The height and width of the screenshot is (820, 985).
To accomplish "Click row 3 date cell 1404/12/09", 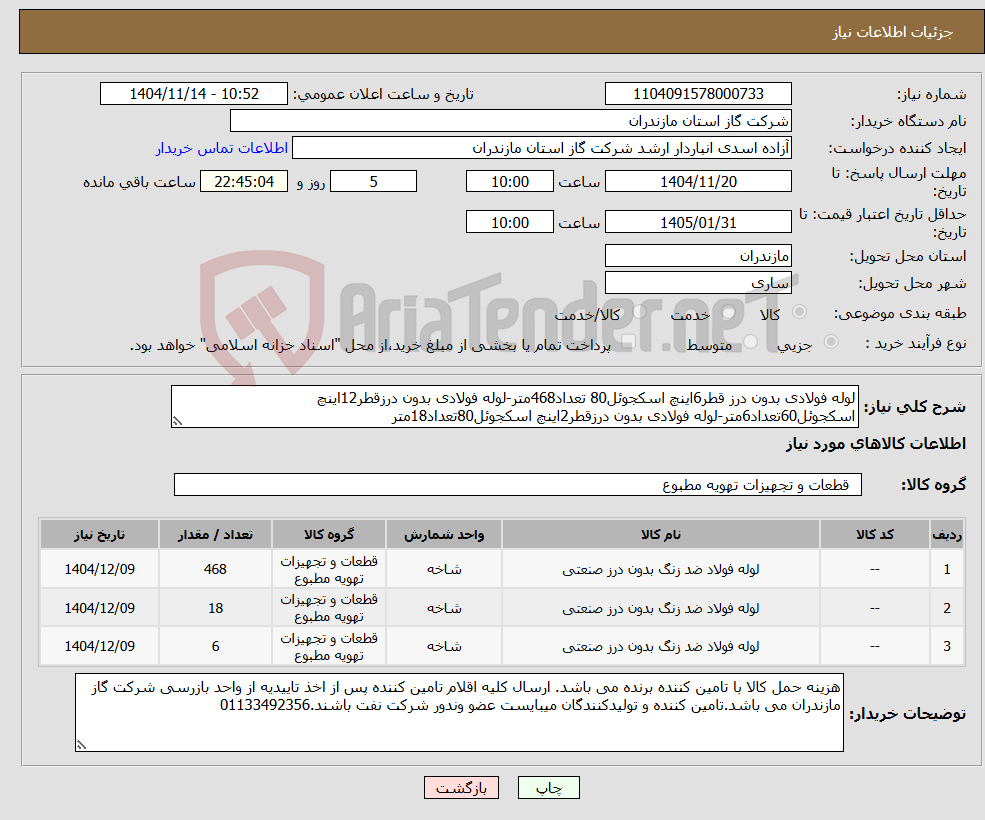I will [x=99, y=646].
